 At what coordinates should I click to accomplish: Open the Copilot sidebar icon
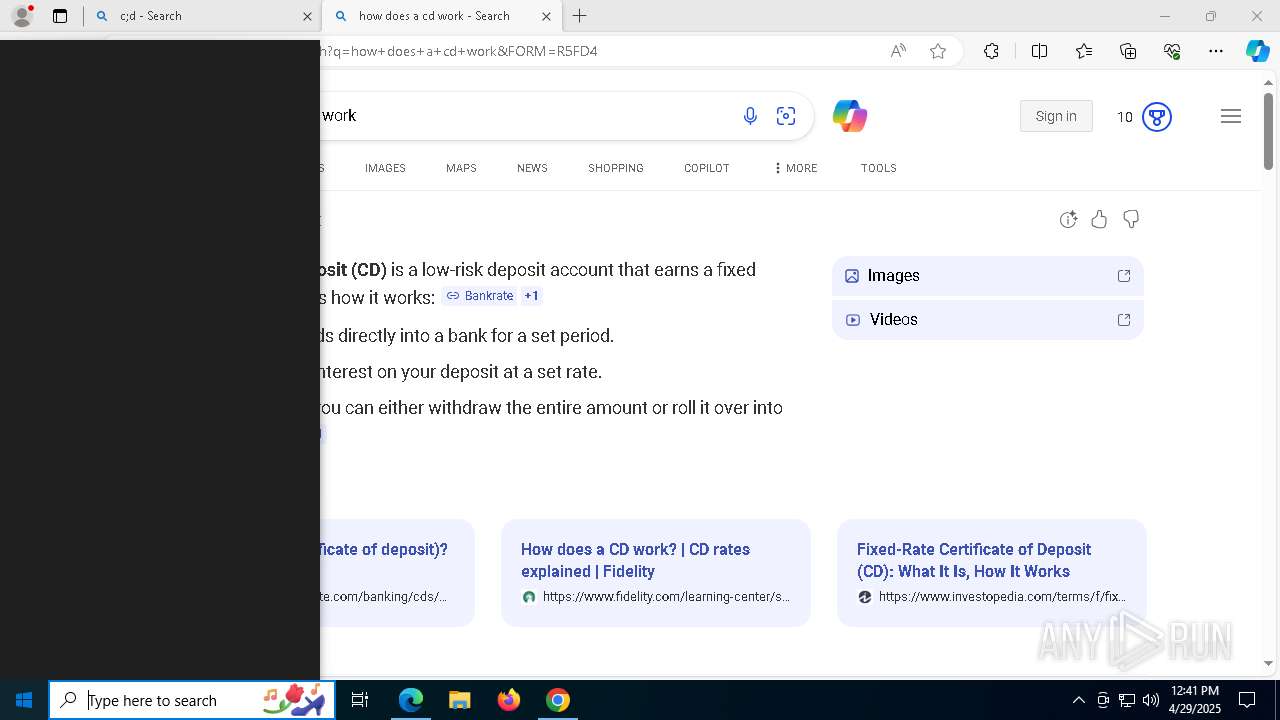point(1257,51)
